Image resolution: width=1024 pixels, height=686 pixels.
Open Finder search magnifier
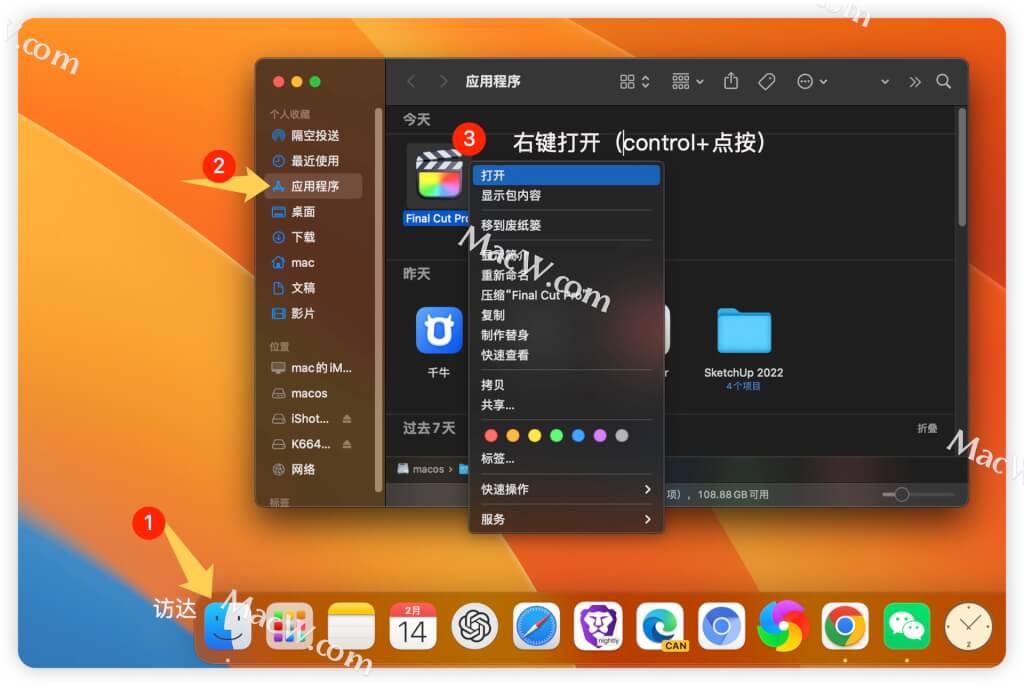[943, 81]
